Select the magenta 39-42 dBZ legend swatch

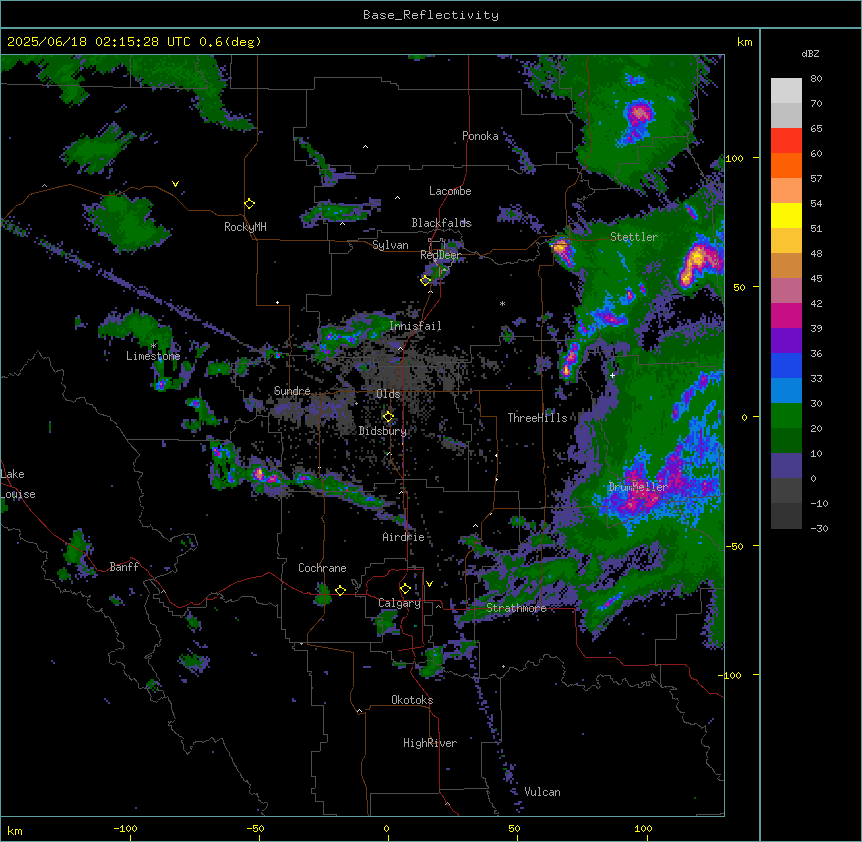[786, 316]
